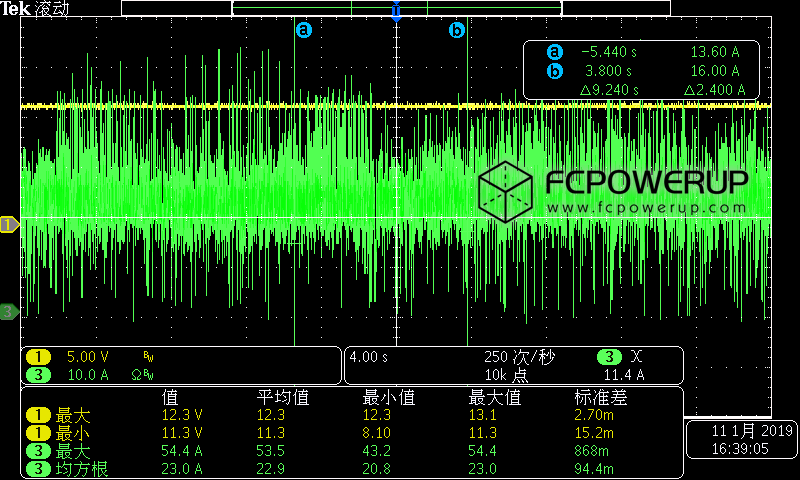Click the 15.2m standard deviation cell
This screenshot has width=800, height=480.
point(594,434)
